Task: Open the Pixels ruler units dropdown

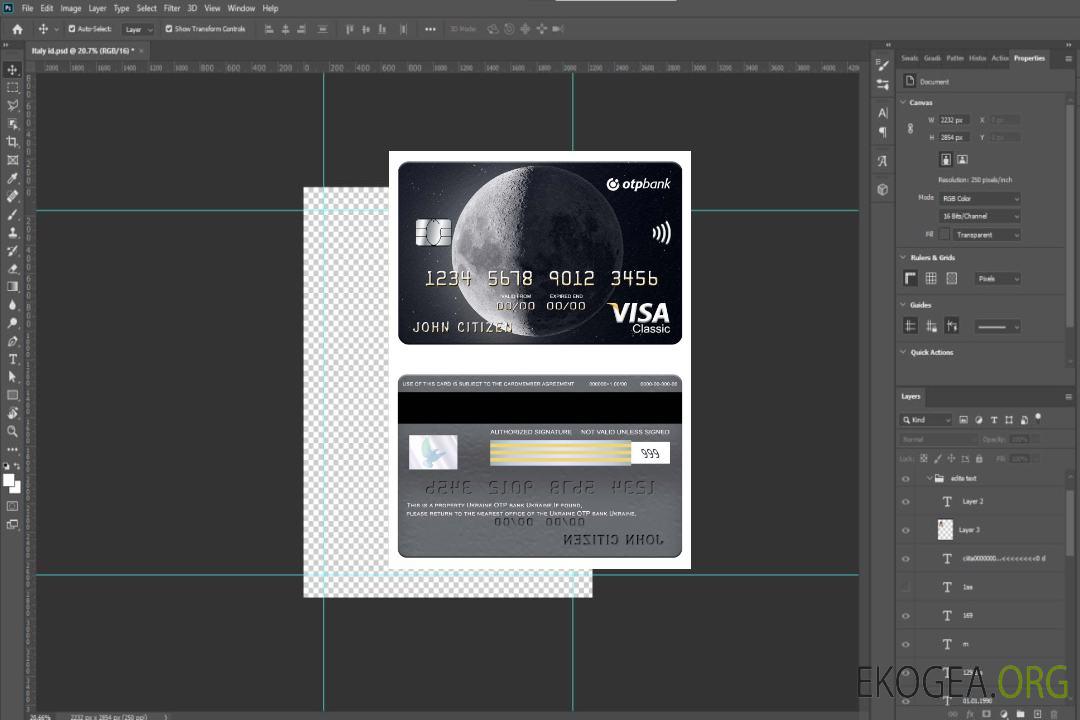Action: 998,279
